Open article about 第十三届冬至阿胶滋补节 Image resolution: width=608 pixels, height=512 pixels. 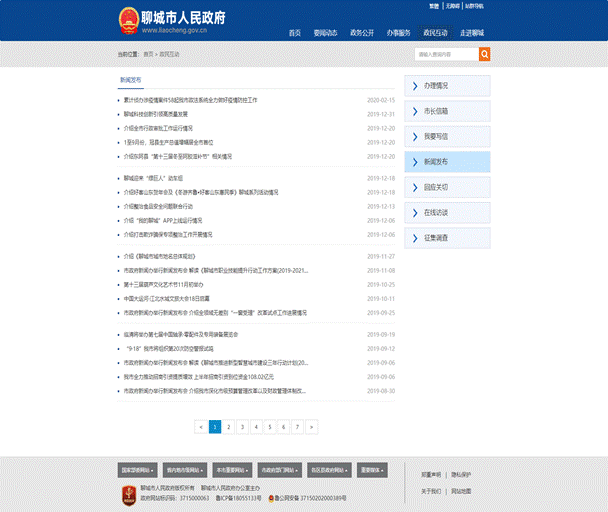[178, 156]
